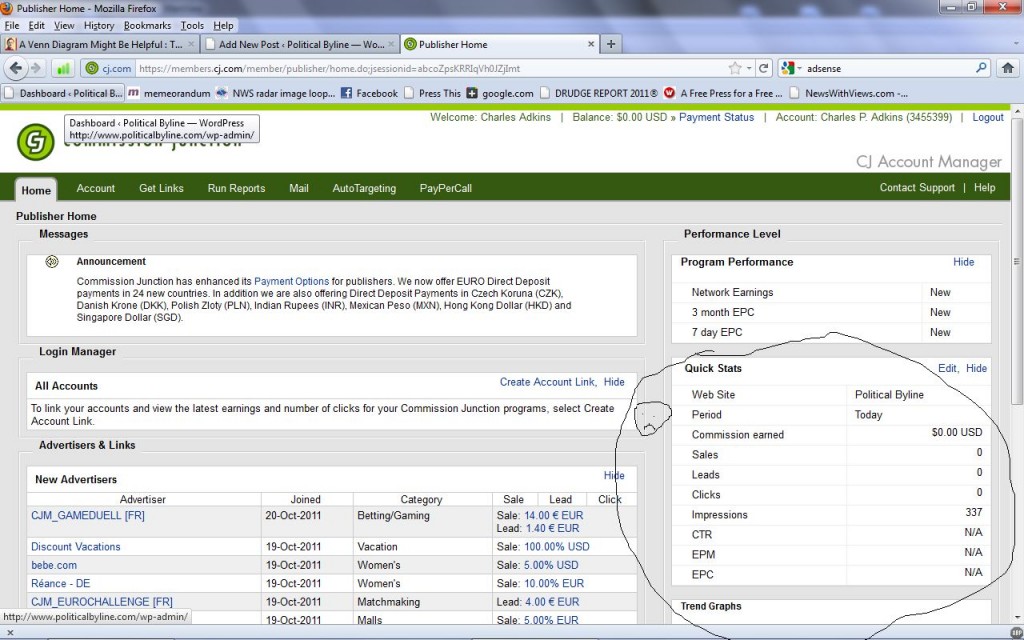Open the CJM_GAMEDUELL [FR] advertiser link
The height and width of the screenshot is (640, 1024).
coord(88,515)
